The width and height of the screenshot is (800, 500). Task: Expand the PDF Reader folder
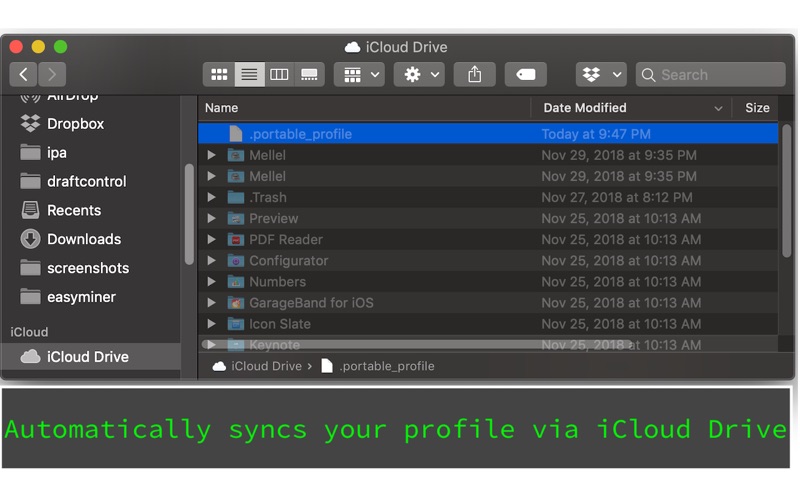tap(211, 239)
